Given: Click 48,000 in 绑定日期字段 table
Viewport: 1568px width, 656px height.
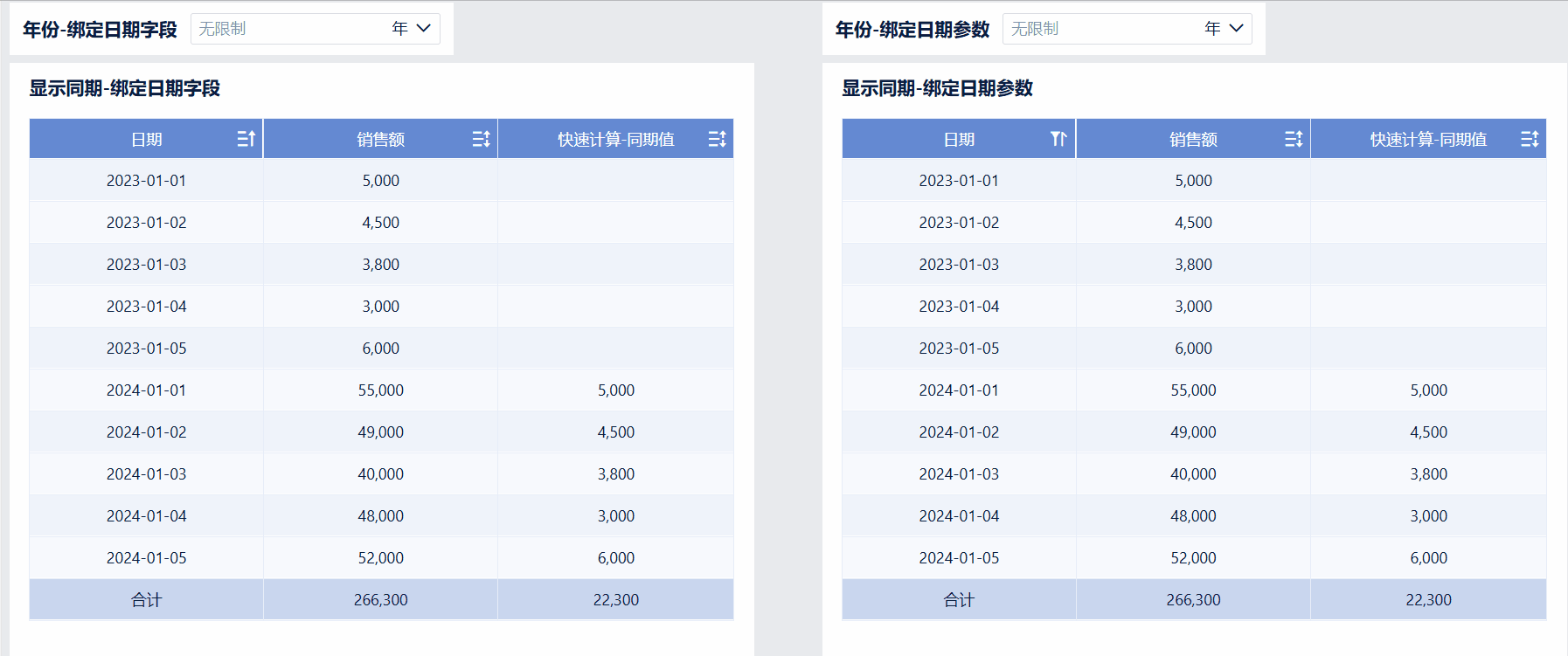Looking at the screenshot, I should tap(381, 516).
